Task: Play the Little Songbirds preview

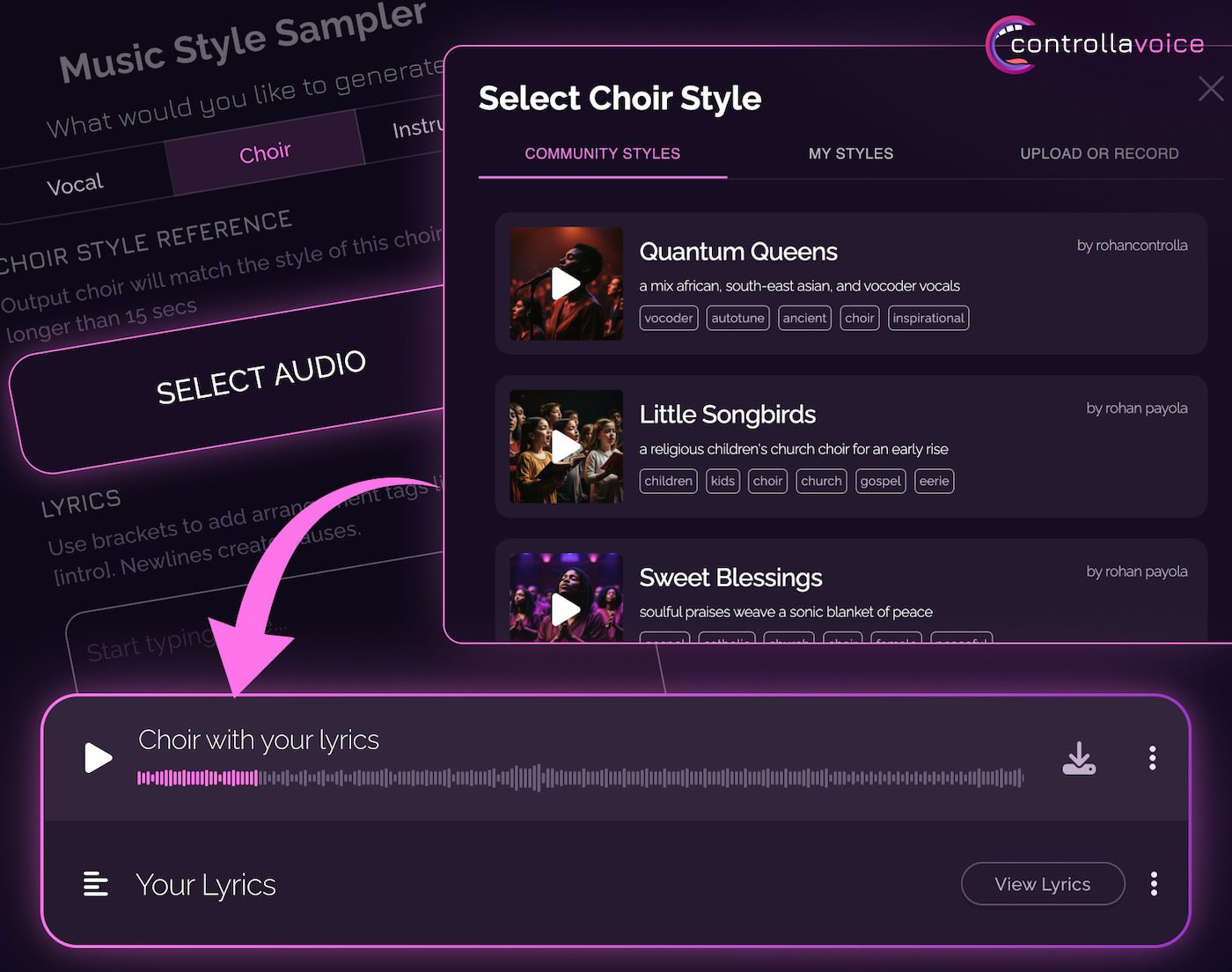Action: coord(566,446)
